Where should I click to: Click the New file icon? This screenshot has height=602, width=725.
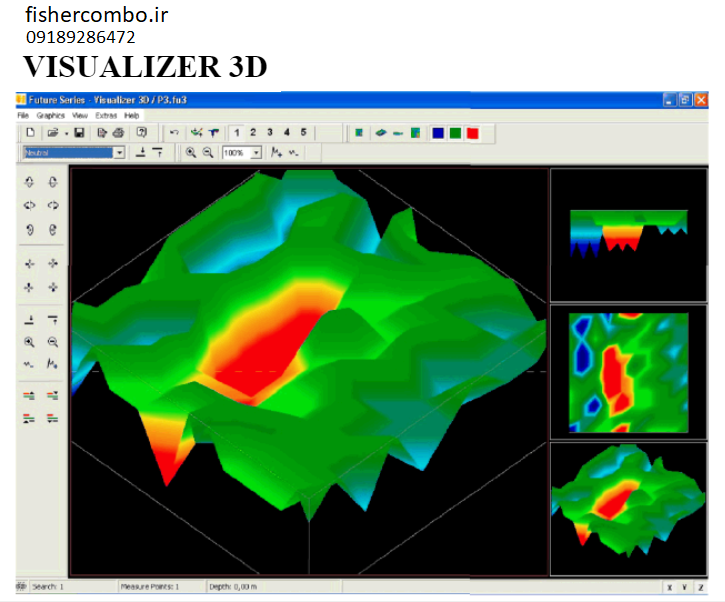tap(30, 132)
